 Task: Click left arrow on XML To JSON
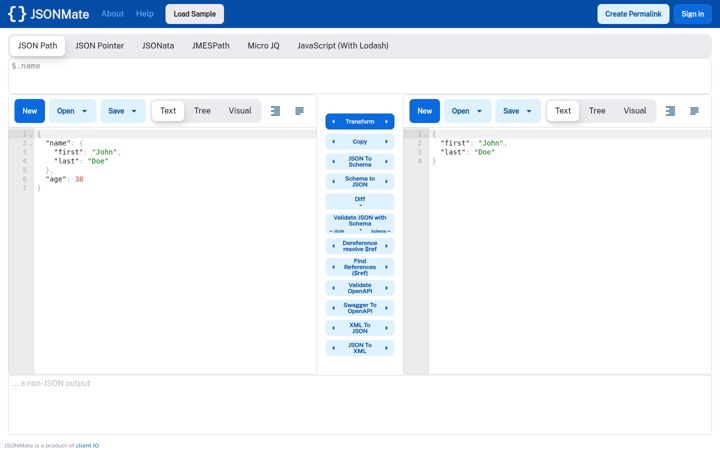(333, 328)
